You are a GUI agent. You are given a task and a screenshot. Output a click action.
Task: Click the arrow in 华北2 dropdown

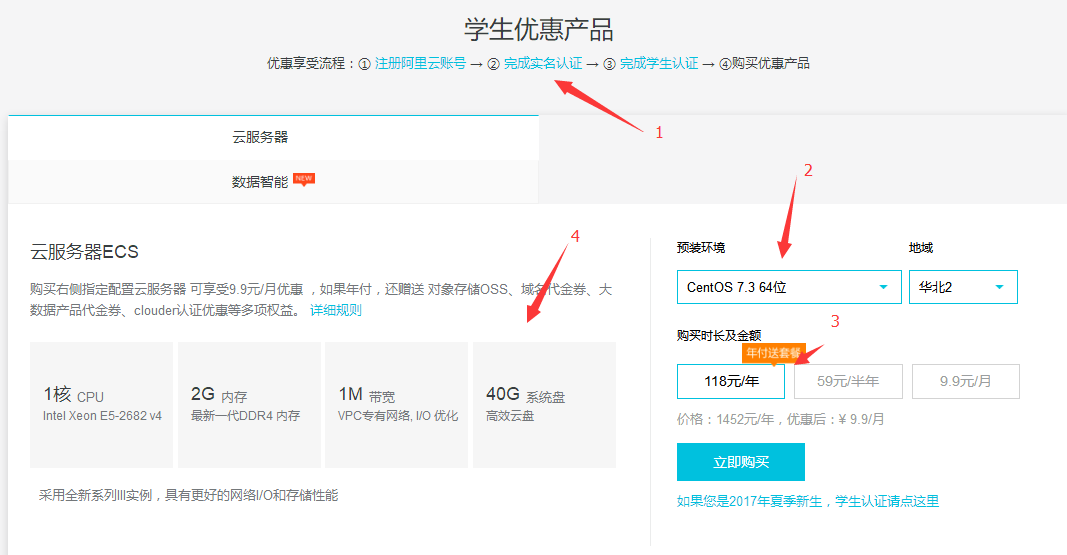point(1000,287)
